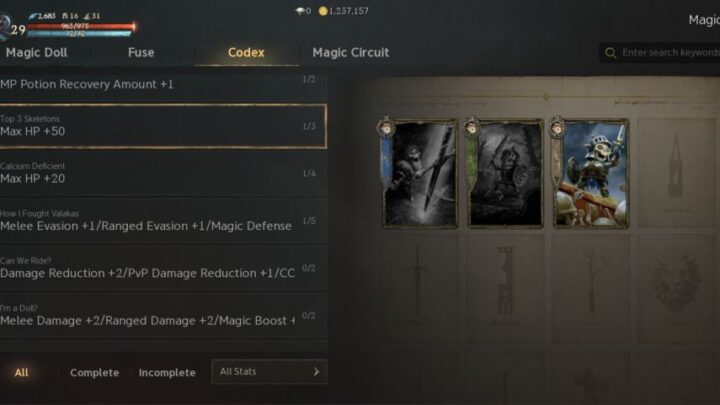This screenshot has width=720, height=405.
Task: Click the locked tree silhouette card slot
Action: coord(591,289)
